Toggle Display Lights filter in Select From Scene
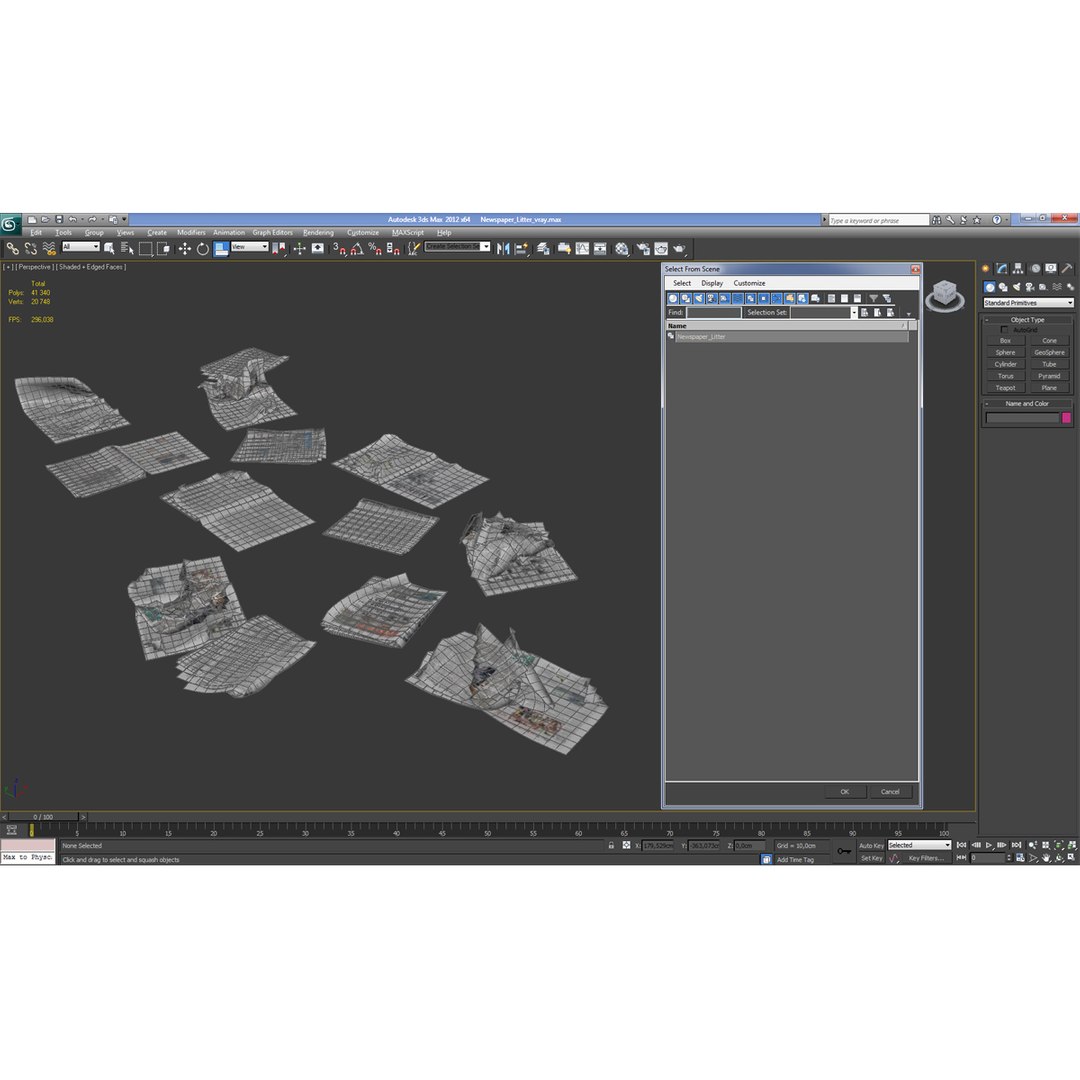Screen dimensions: 1080x1080 699,298
